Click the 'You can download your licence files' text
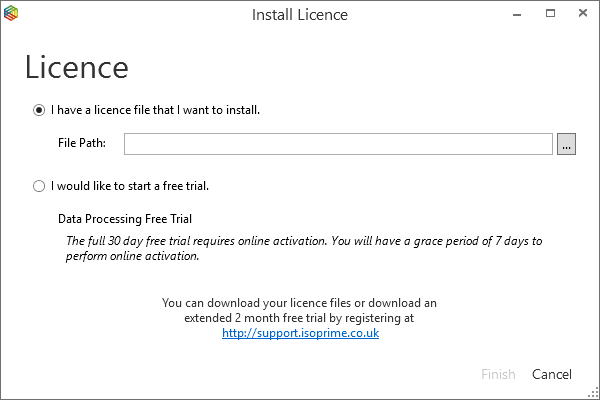The height and width of the screenshot is (400, 600). tap(299, 302)
